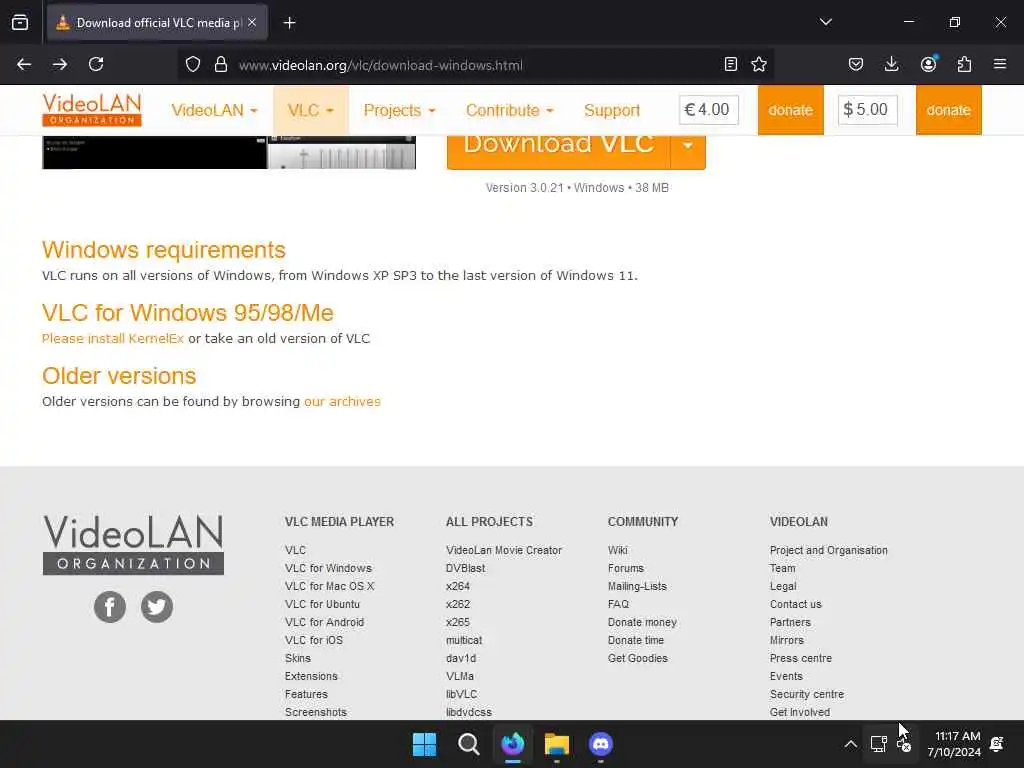Click the Download VLC button
This screenshot has width=1024, height=768.
[x=558, y=150]
